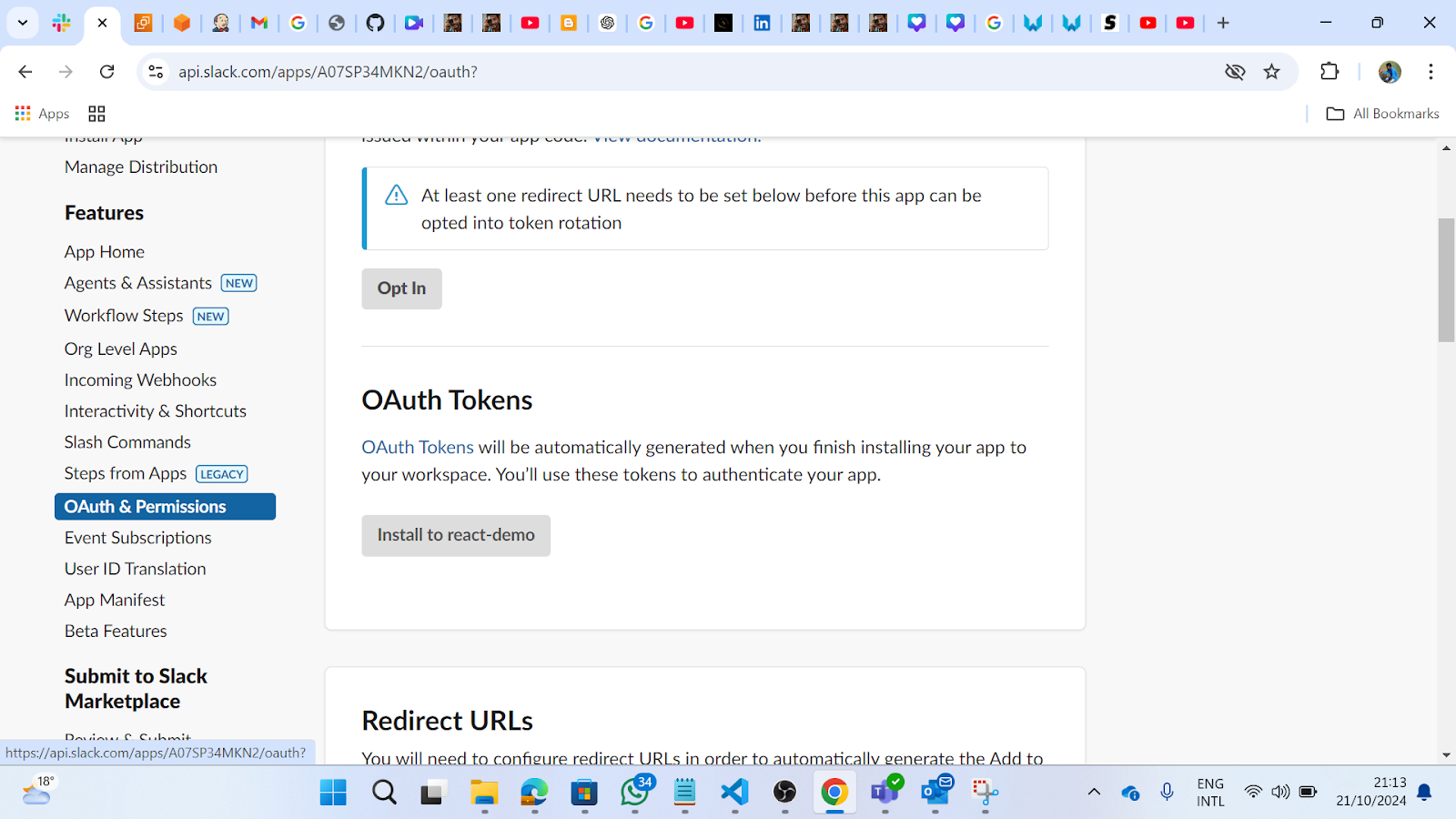Screen dimensions: 1456x819
Task: Open OBS Studio from the taskbar
Action: [784, 793]
